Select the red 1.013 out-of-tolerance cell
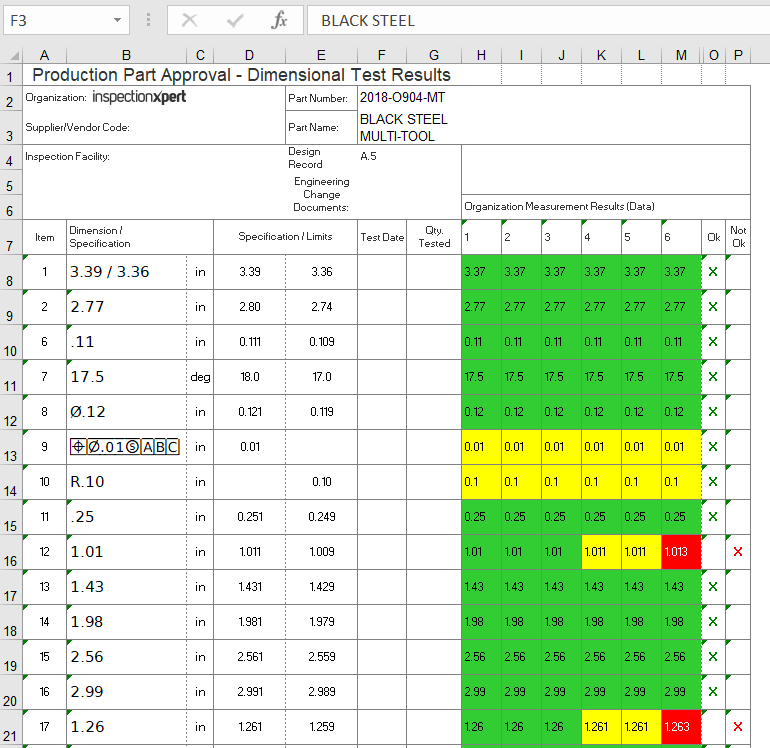770x748 pixels. (x=681, y=552)
